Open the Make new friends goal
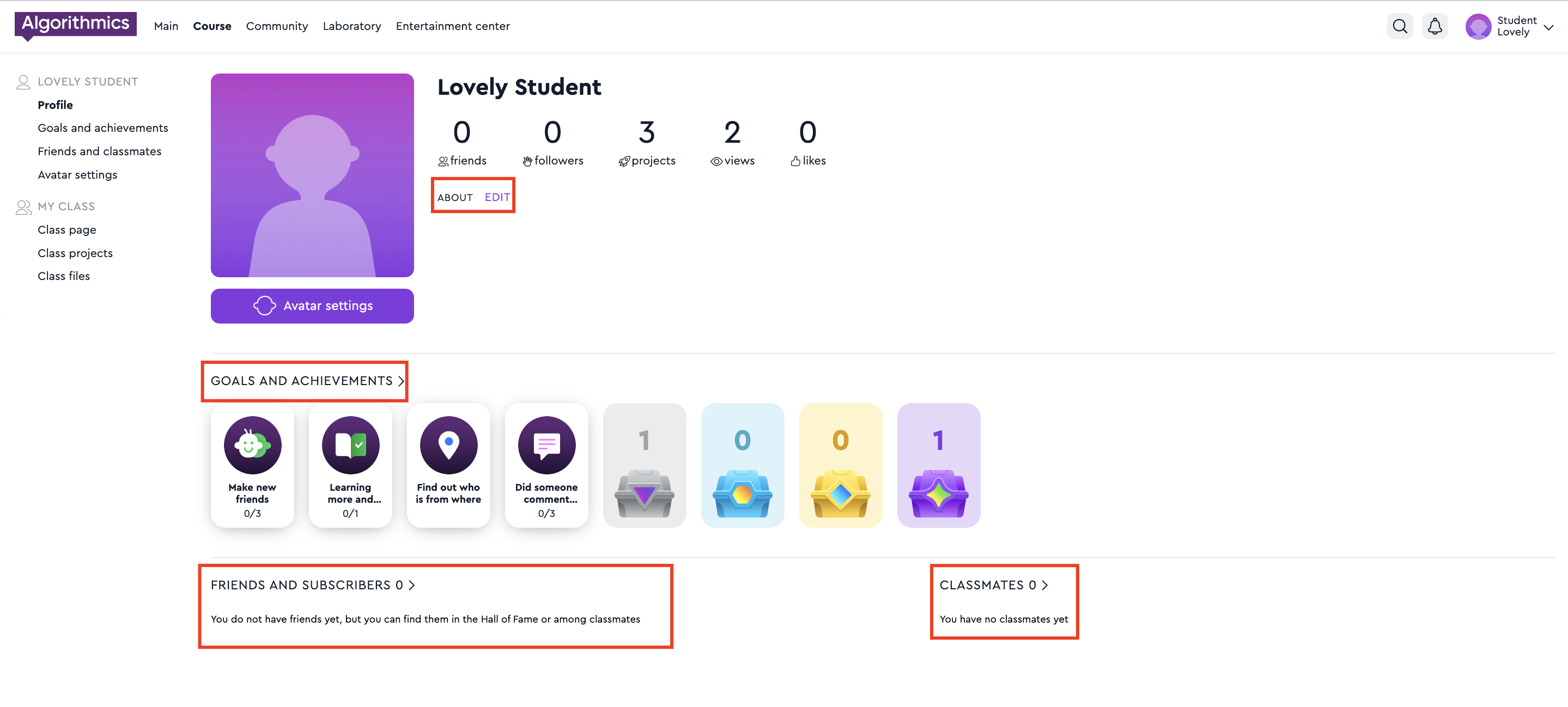The width and height of the screenshot is (1568, 707). (252, 465)
